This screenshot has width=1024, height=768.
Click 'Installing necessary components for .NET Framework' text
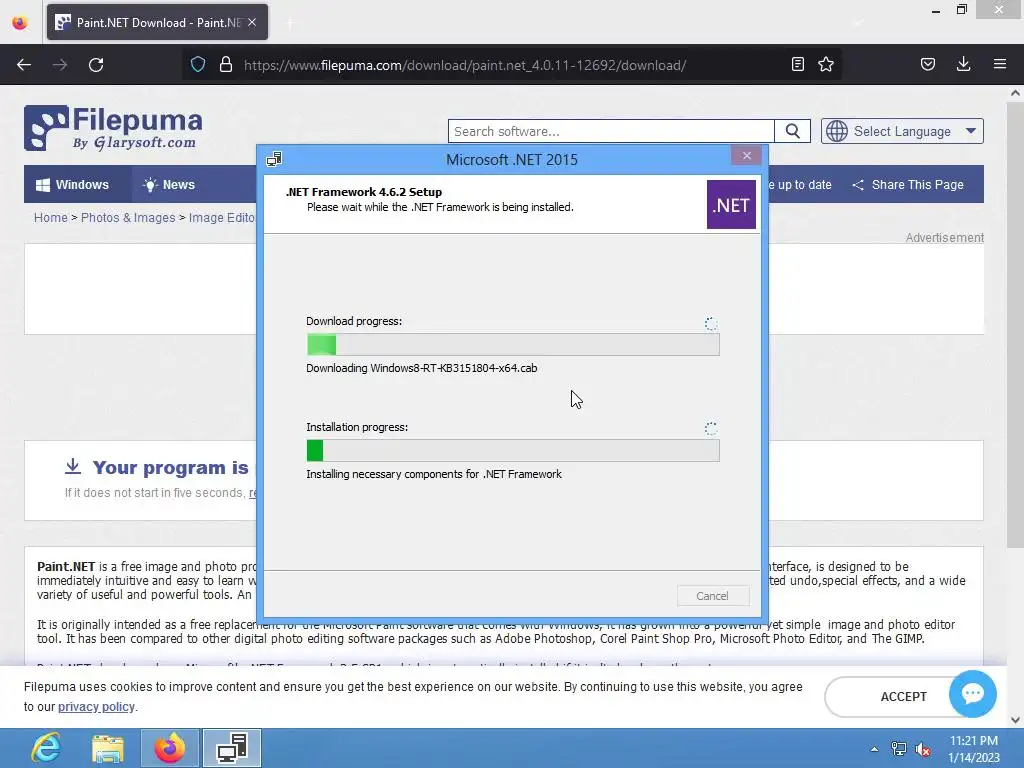pyautogui.click(x=434, y=474)
